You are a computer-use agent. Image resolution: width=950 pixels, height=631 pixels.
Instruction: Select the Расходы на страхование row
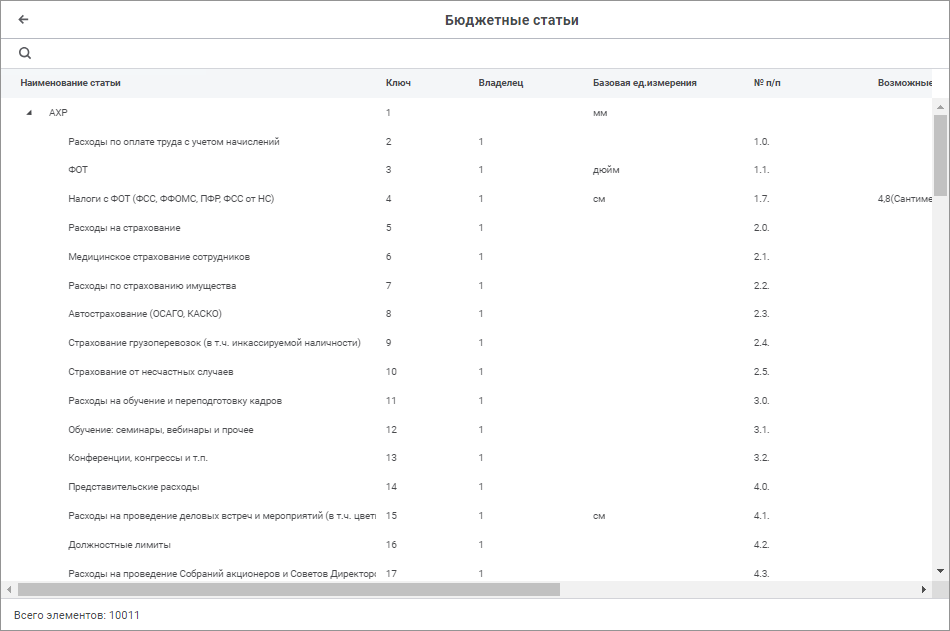pos(124,228)
